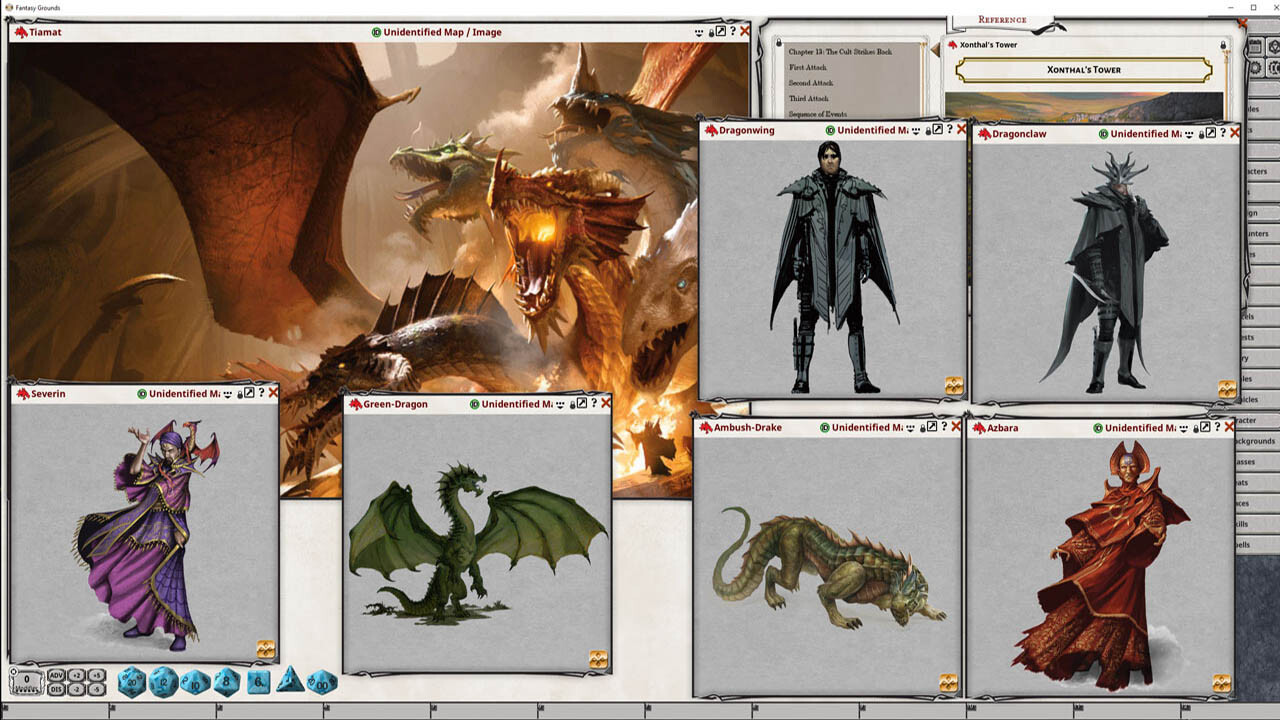Image resolution: width=1280 pixels, height=720 pixels.
Task: Open the Sequence of Events entry
Action: tap(817, 114)
